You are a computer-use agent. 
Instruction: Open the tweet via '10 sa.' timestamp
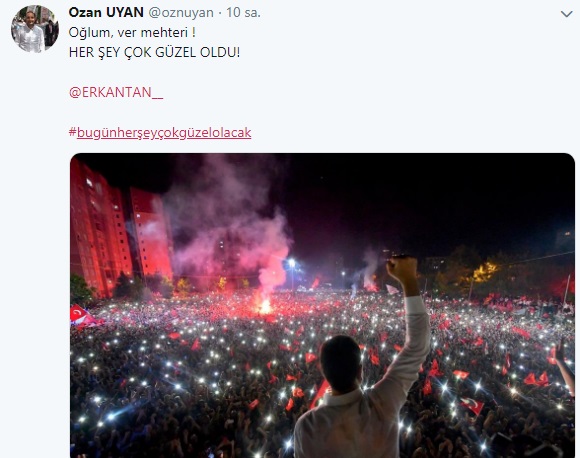243,13
